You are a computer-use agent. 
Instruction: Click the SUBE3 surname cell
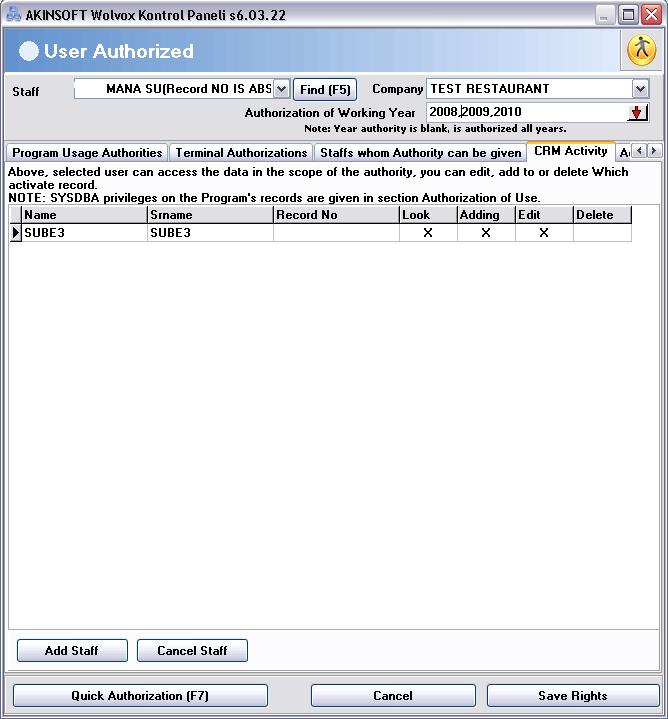click(x=210, y=232)
